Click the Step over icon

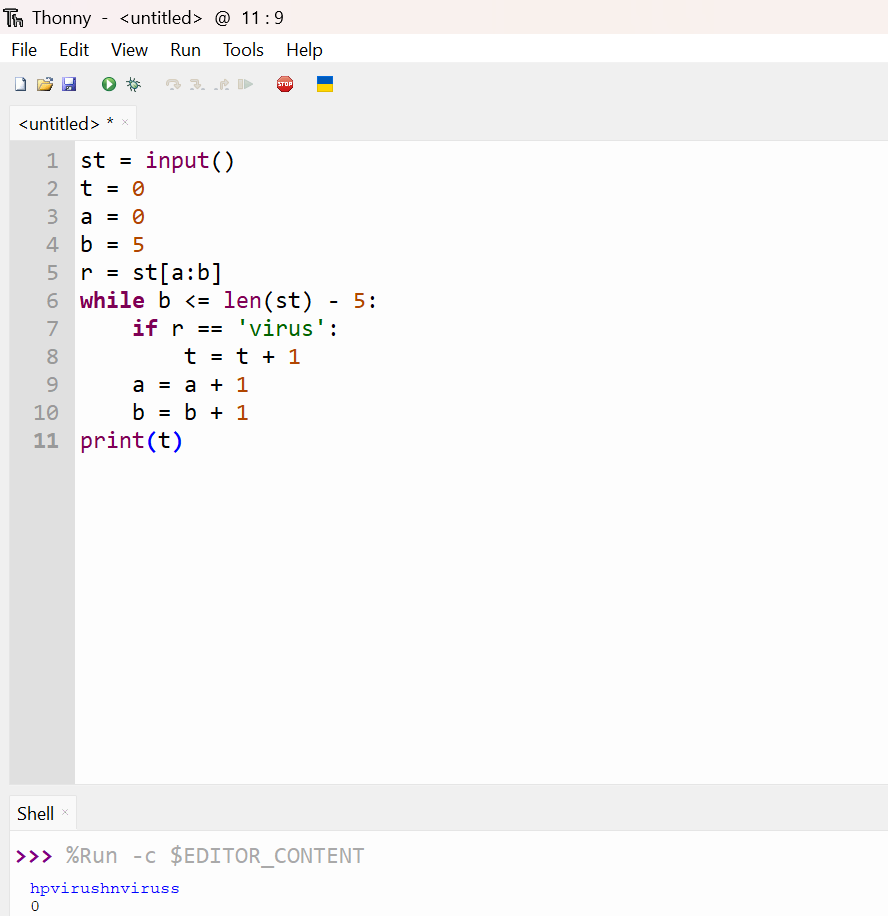click(x=173, y=85)
